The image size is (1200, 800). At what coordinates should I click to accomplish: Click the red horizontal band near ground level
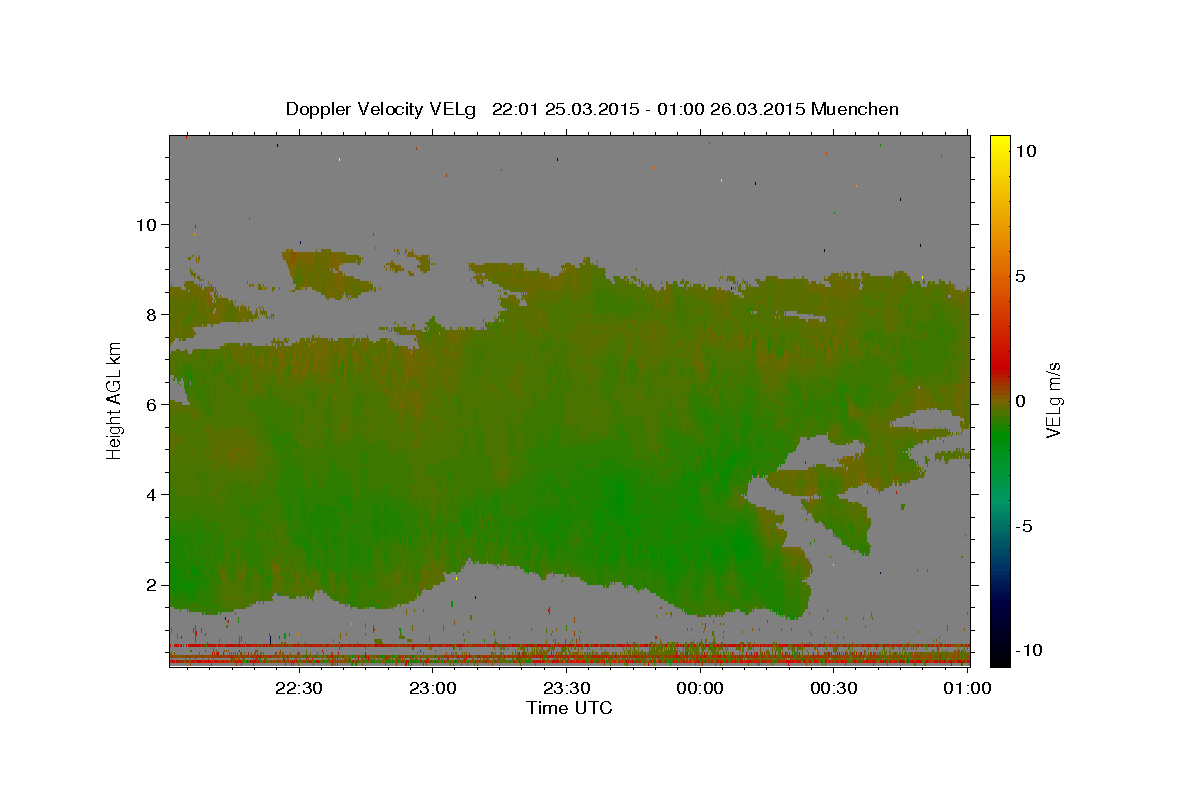click(570, 646)
